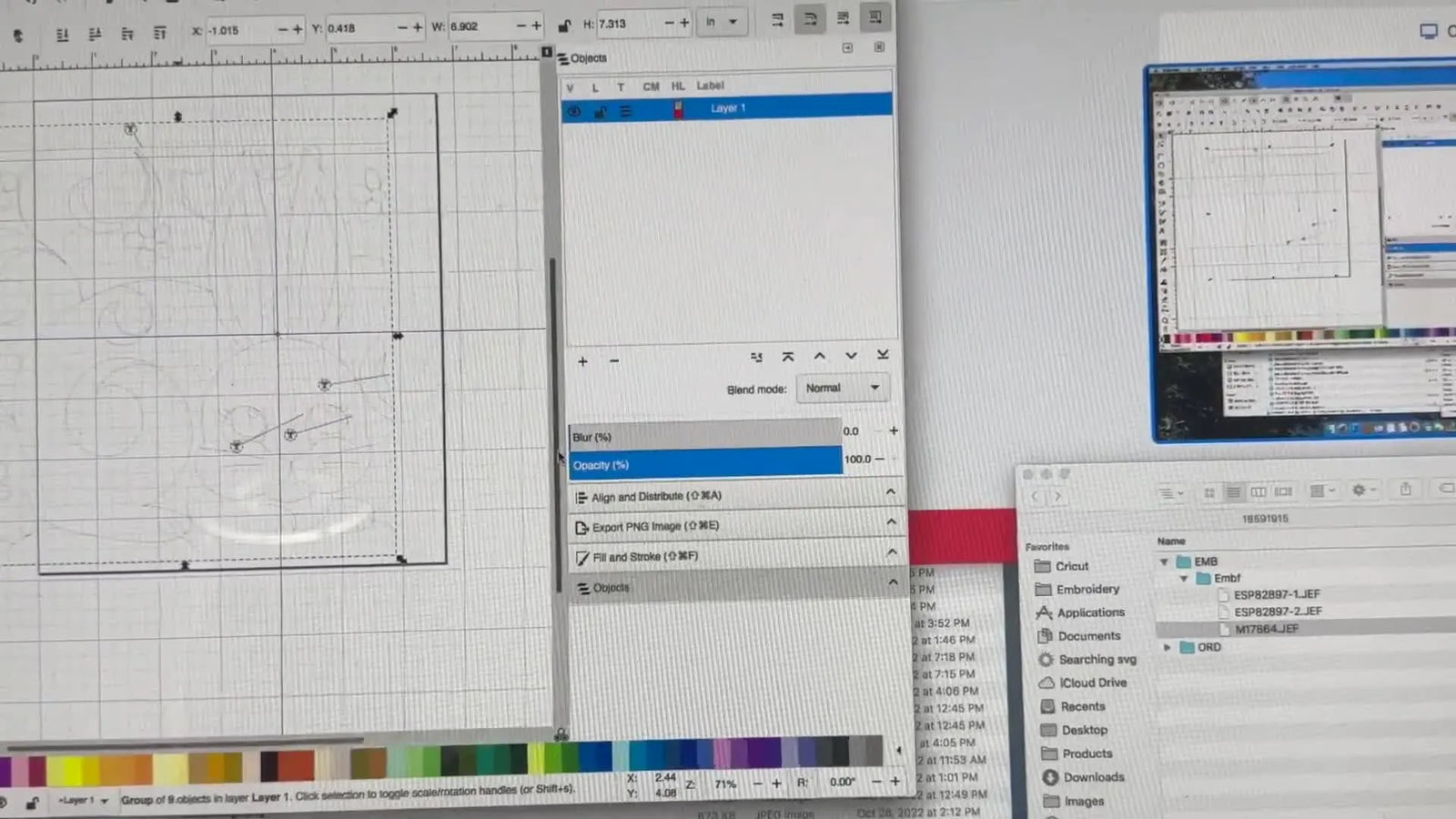Click the first align icon in the top-left toolbar
Viewport: 1456px width, 819px height.
62,34
